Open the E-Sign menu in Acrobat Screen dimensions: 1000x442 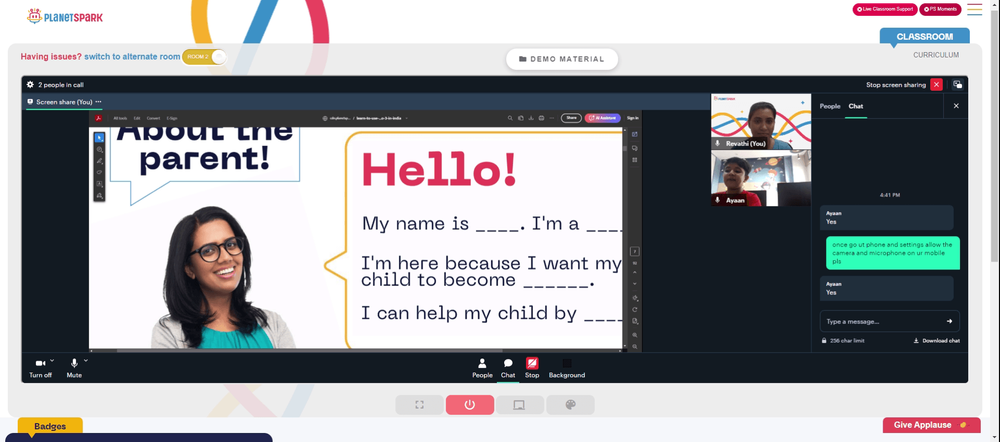pos(172,118)
